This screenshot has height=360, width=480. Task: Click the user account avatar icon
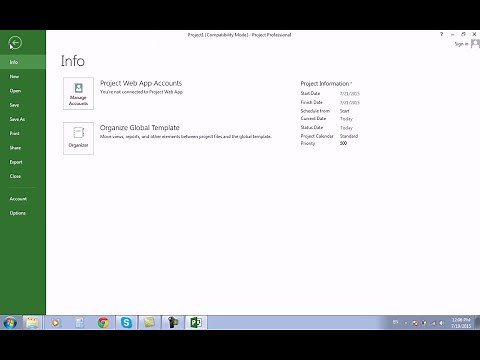(475, 44)
